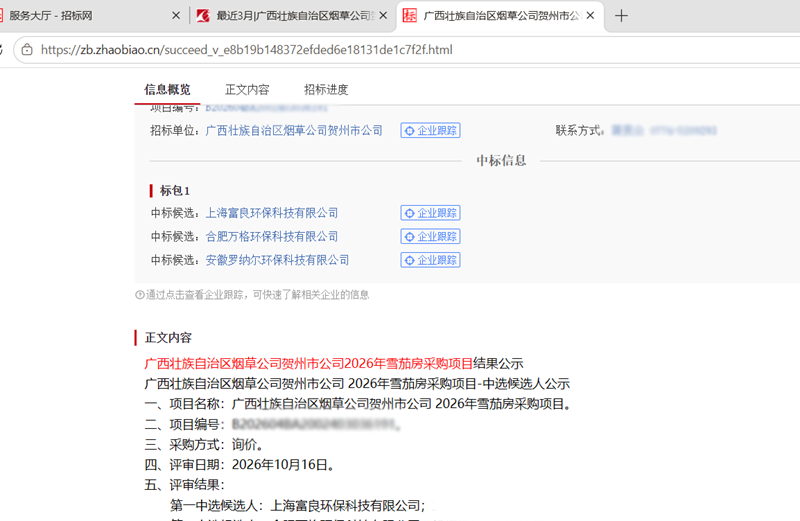Click the 中选候选人公示 subtitle line
The image size is (800, 521).
(357, 383)
